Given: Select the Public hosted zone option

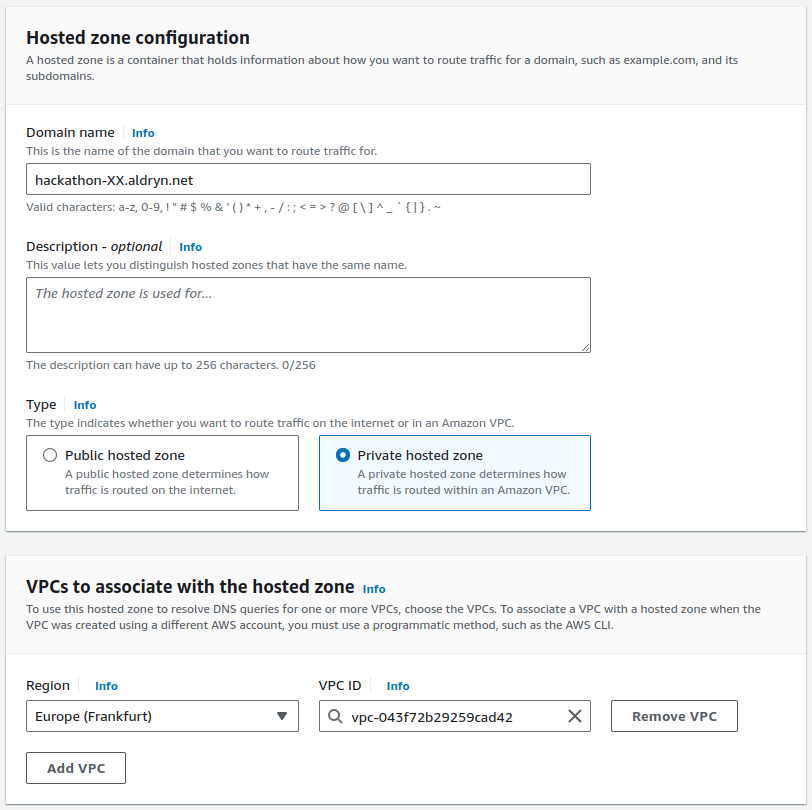Looking at the screenshot, I should (49, 455).
